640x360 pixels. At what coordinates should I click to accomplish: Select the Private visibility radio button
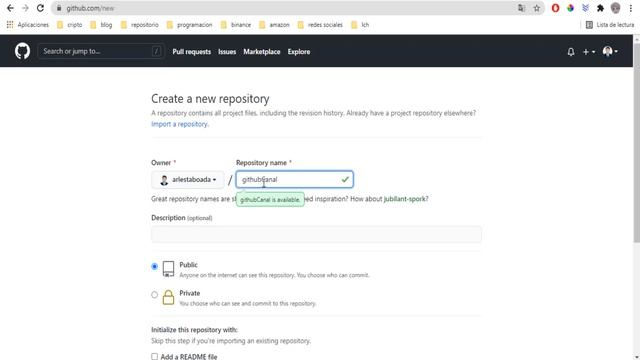(x=154, y=295)
